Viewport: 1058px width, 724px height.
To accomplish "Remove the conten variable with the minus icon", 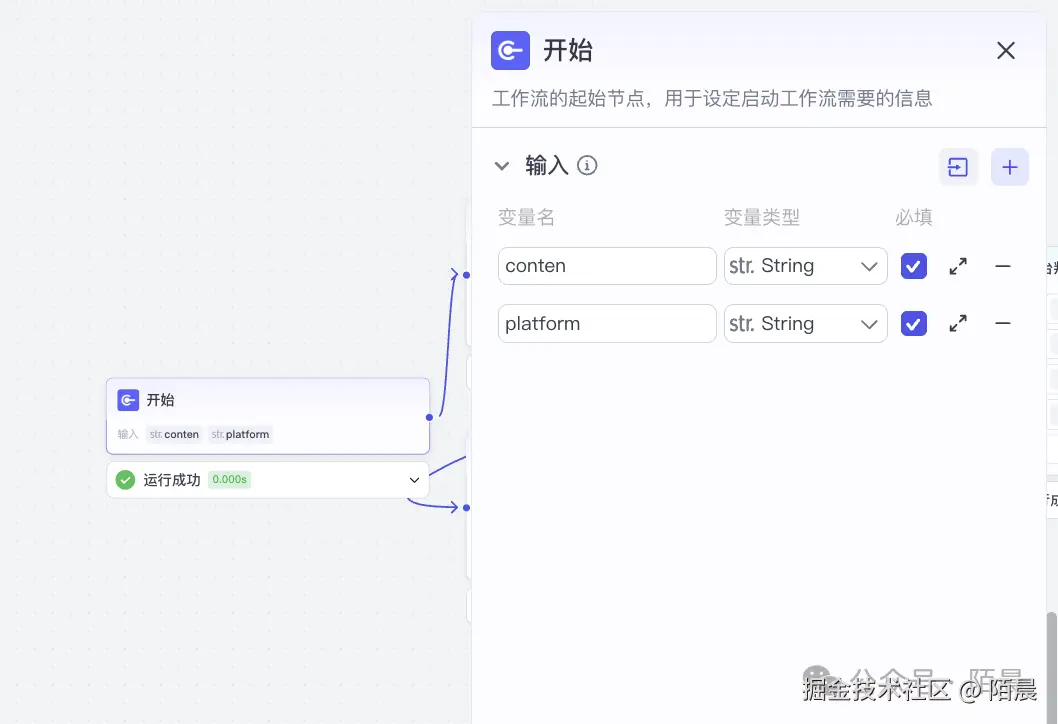I will tap(1003, 266).
